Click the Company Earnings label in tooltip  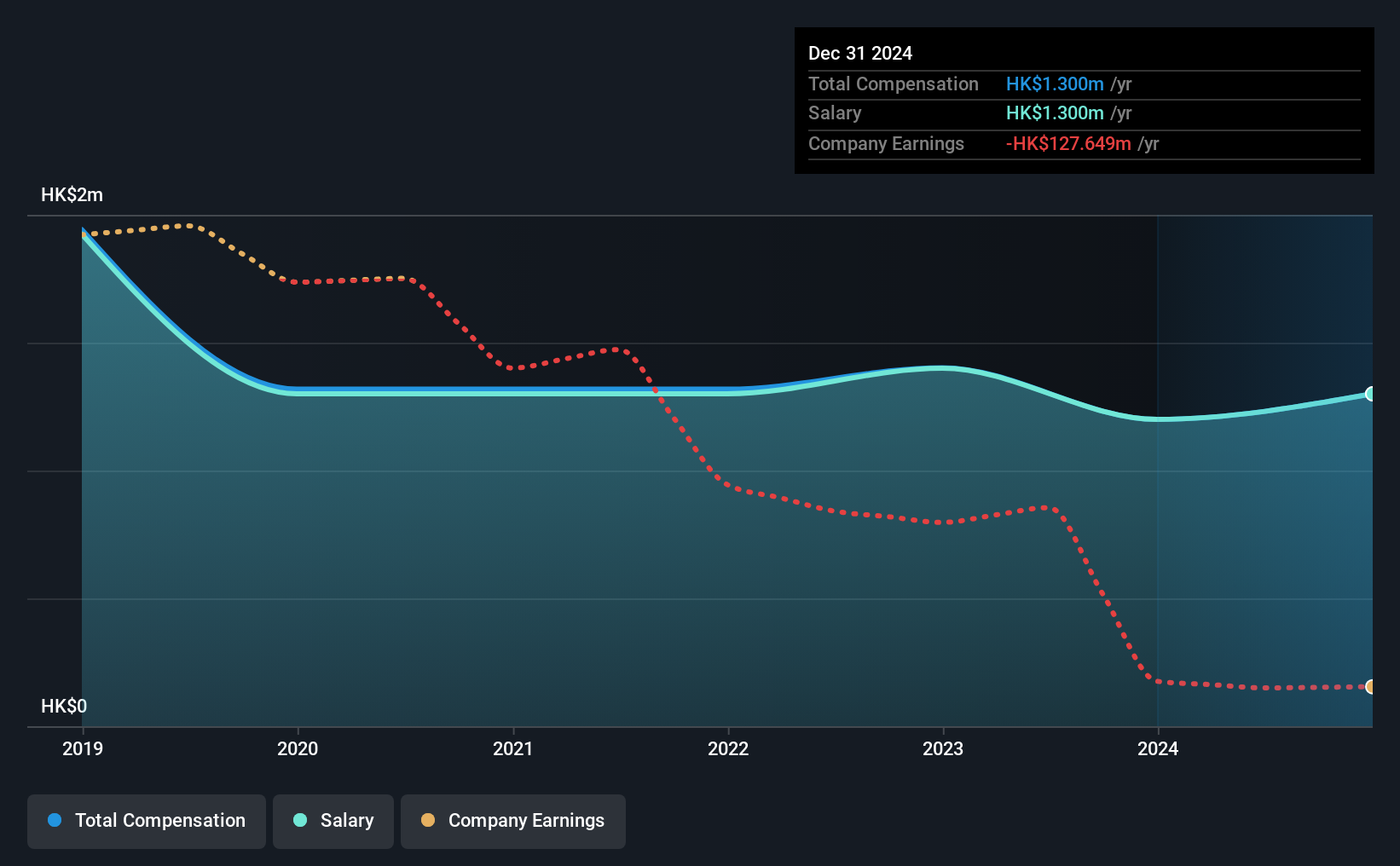(886, 143)
